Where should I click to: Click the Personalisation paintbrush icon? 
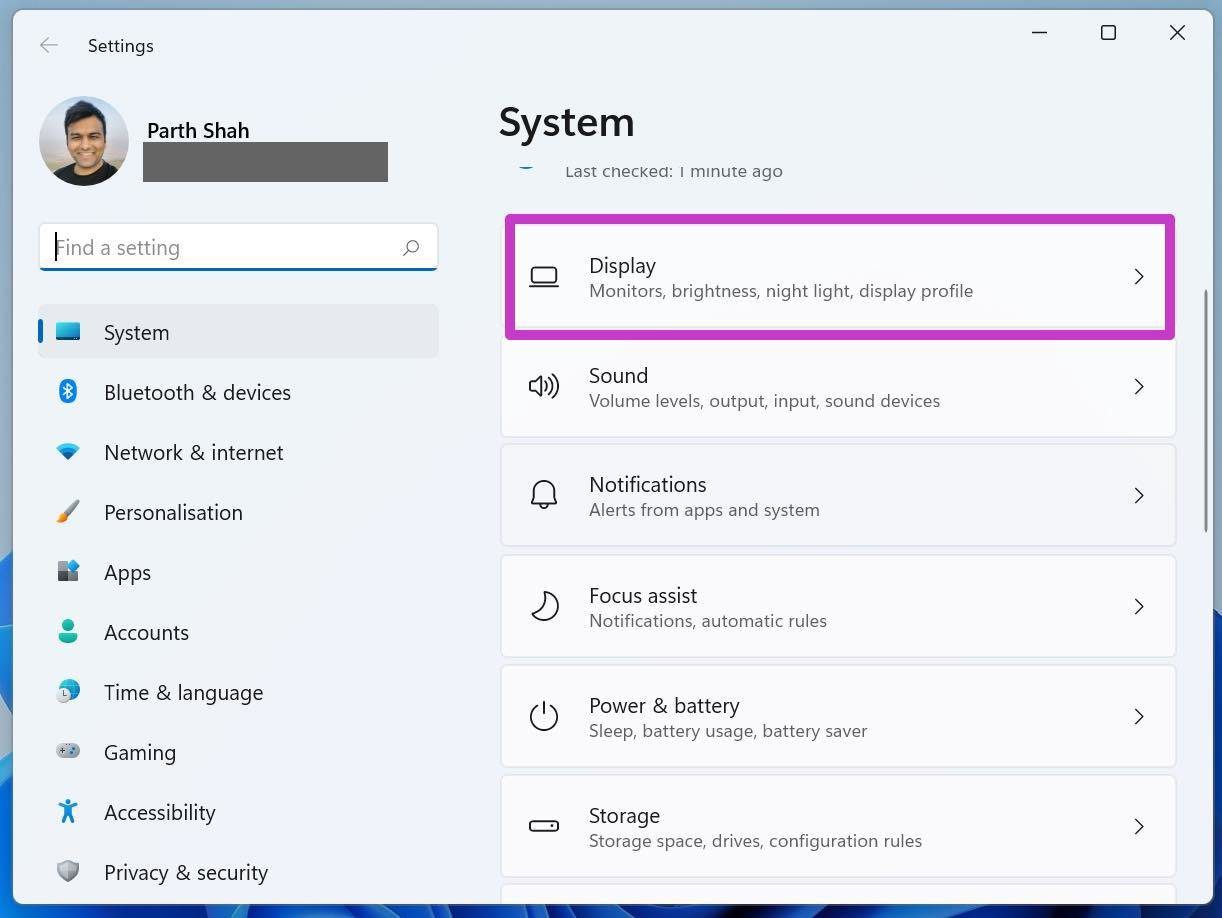pyautogui.click(x=68, y=512)
